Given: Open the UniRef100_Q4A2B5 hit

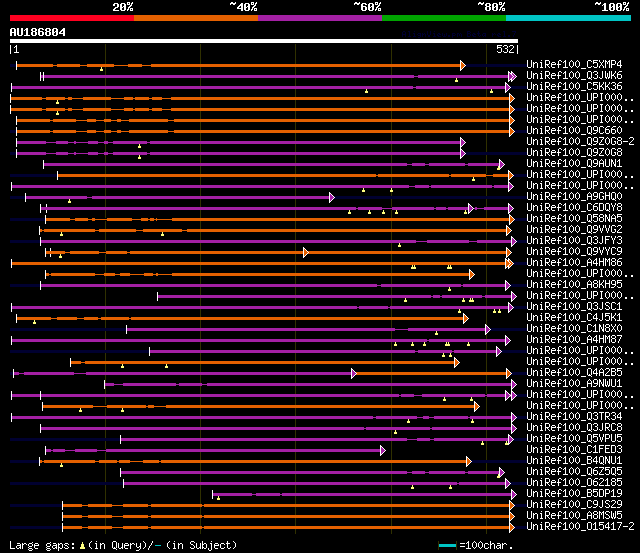Looking at the screenshot, I should click(x=574, y=373).
